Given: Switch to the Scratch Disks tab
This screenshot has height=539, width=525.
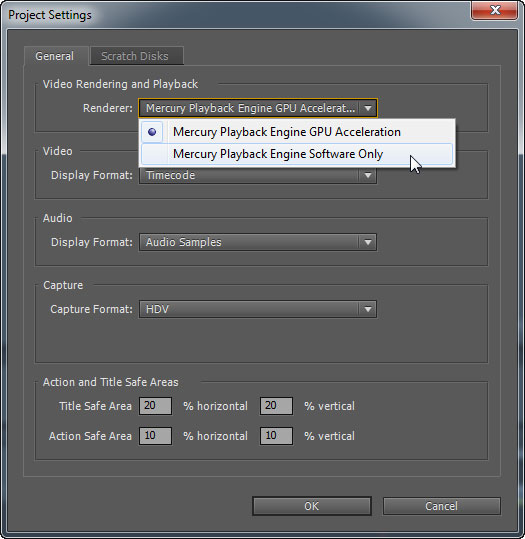Looking at the screenshot, I should pos(136,56).
